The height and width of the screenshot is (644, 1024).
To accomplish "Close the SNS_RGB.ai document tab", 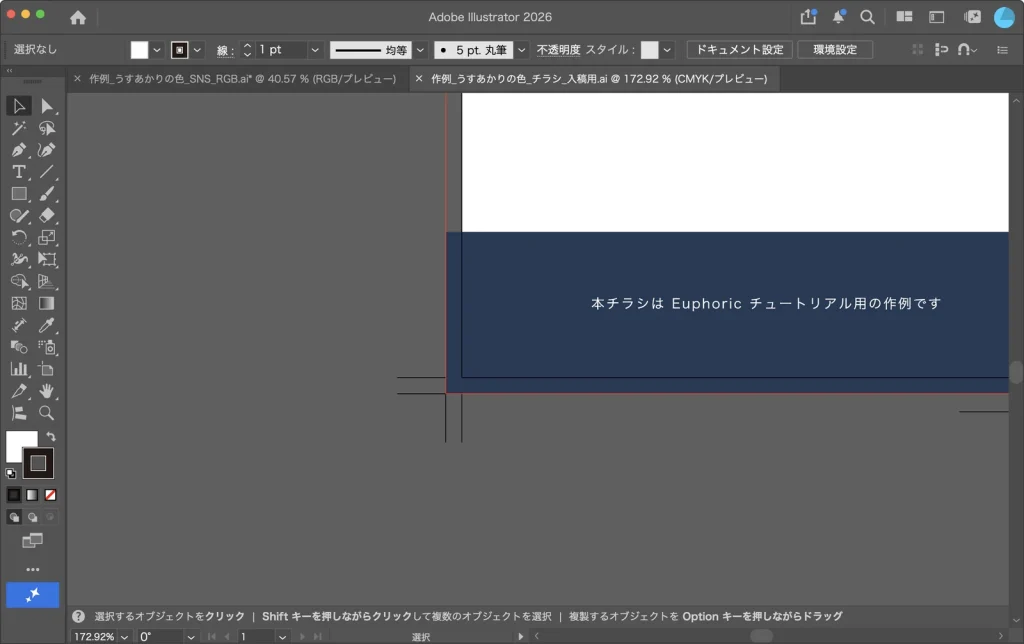I will 77,78.
